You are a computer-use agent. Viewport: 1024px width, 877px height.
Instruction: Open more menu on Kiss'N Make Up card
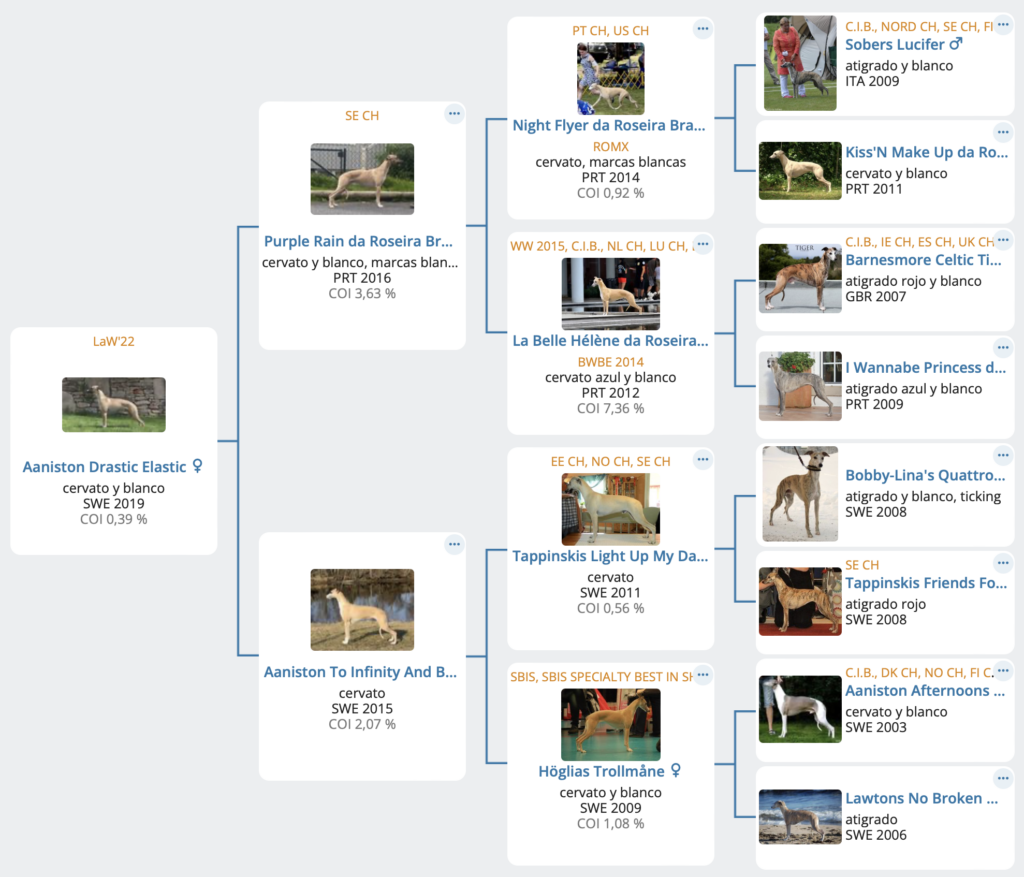pos(1003,133)
